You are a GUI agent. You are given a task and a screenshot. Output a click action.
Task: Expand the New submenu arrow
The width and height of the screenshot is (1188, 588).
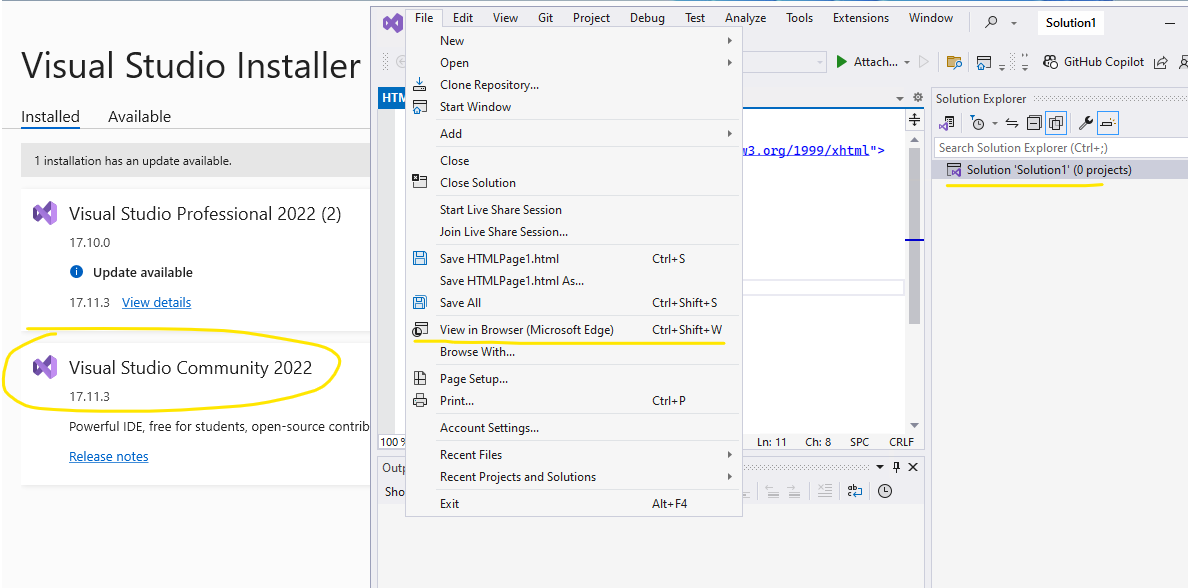pos(730,40)
